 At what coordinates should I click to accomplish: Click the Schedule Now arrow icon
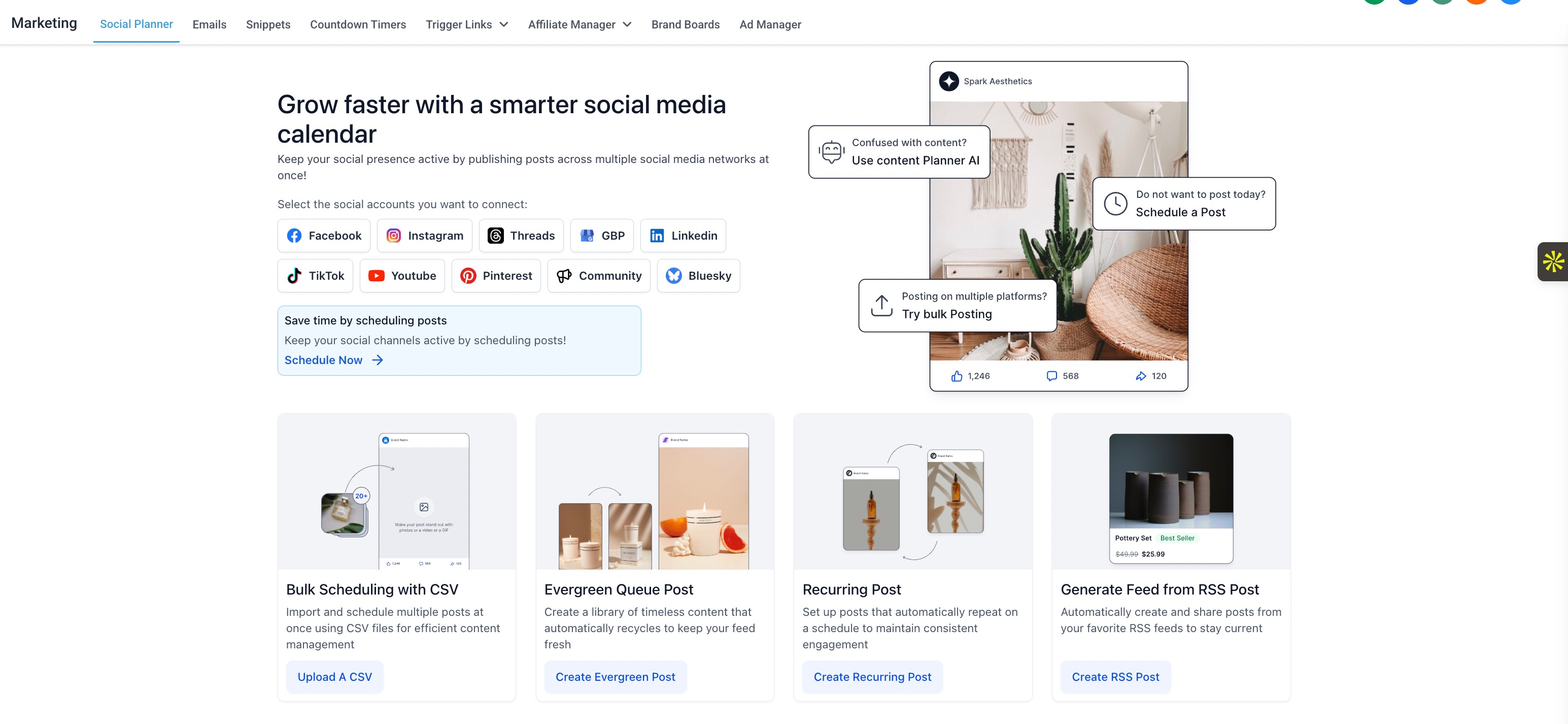tap(378, 360)
